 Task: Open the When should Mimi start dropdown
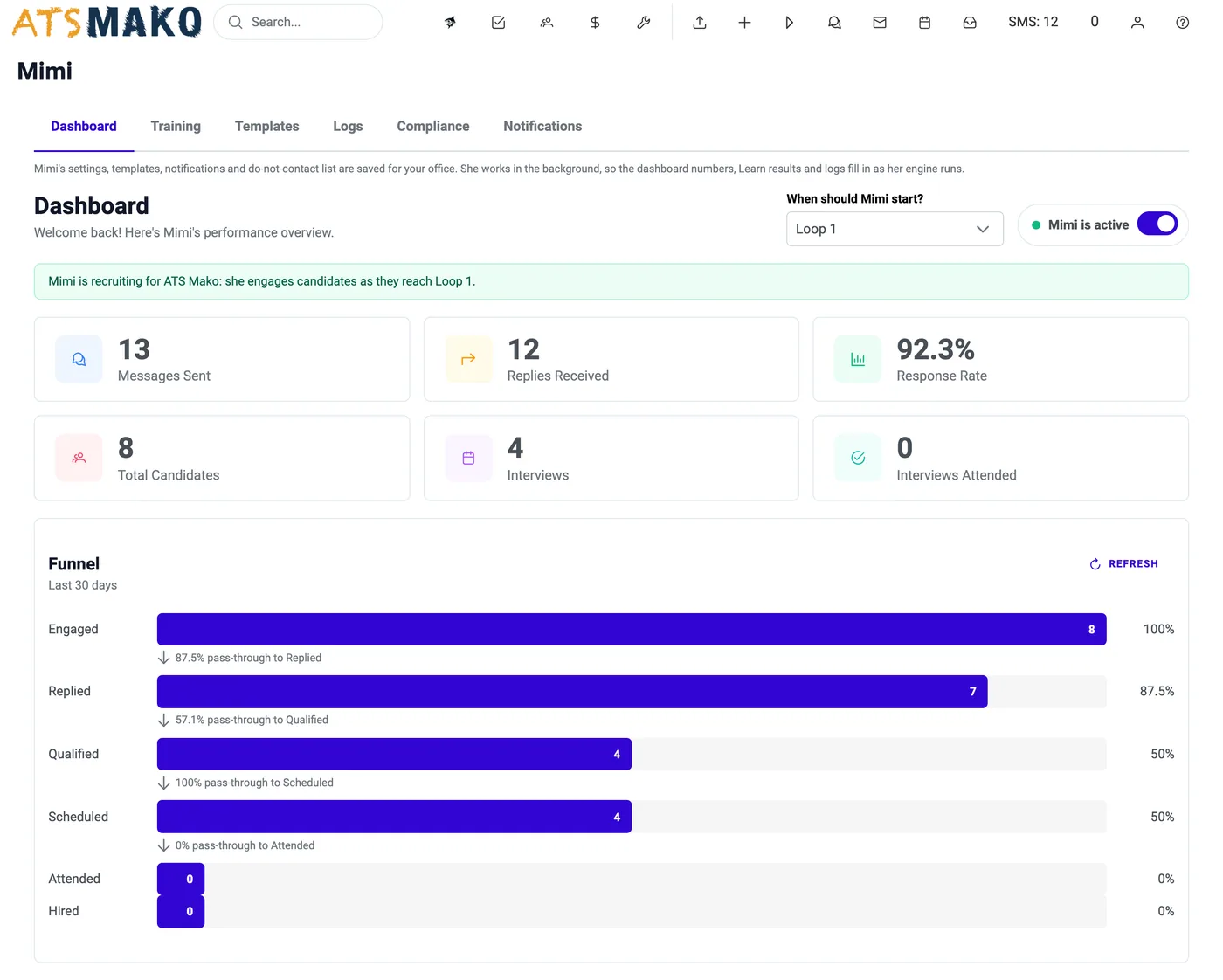(895, 229)
